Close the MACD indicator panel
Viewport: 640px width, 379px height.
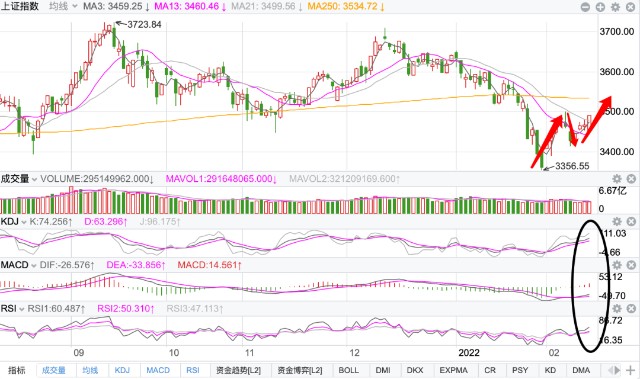click(631, 265)
